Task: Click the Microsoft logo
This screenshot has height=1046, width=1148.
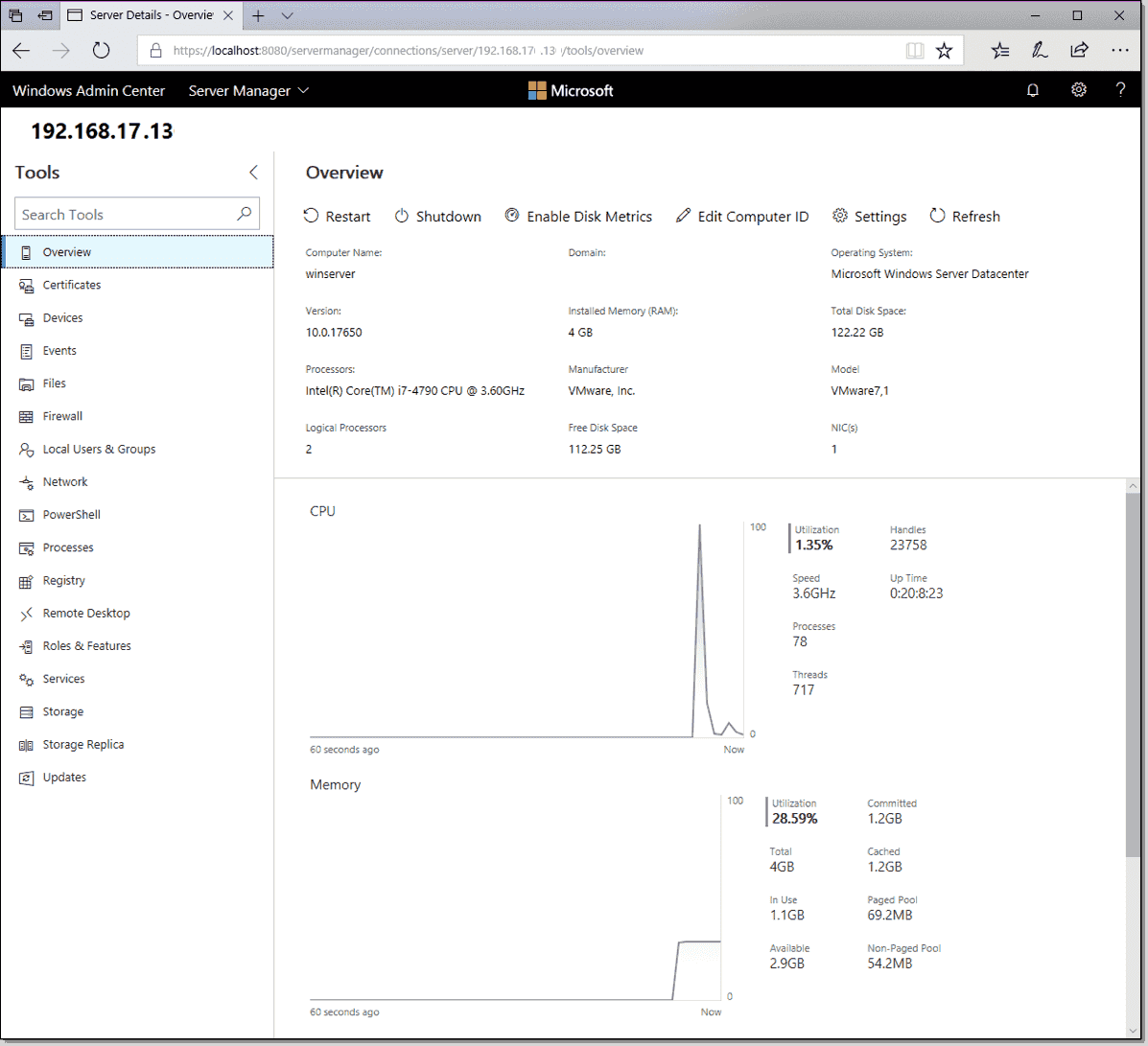Action: pyautogui.click(x=571, y=91)
